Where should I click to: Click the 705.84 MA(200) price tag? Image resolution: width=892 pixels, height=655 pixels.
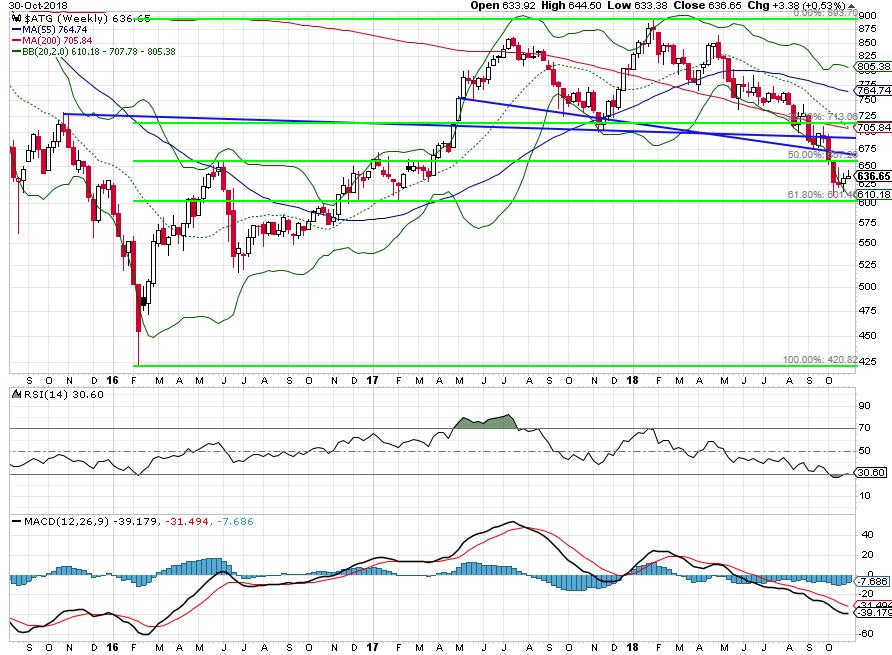point(873,127)
